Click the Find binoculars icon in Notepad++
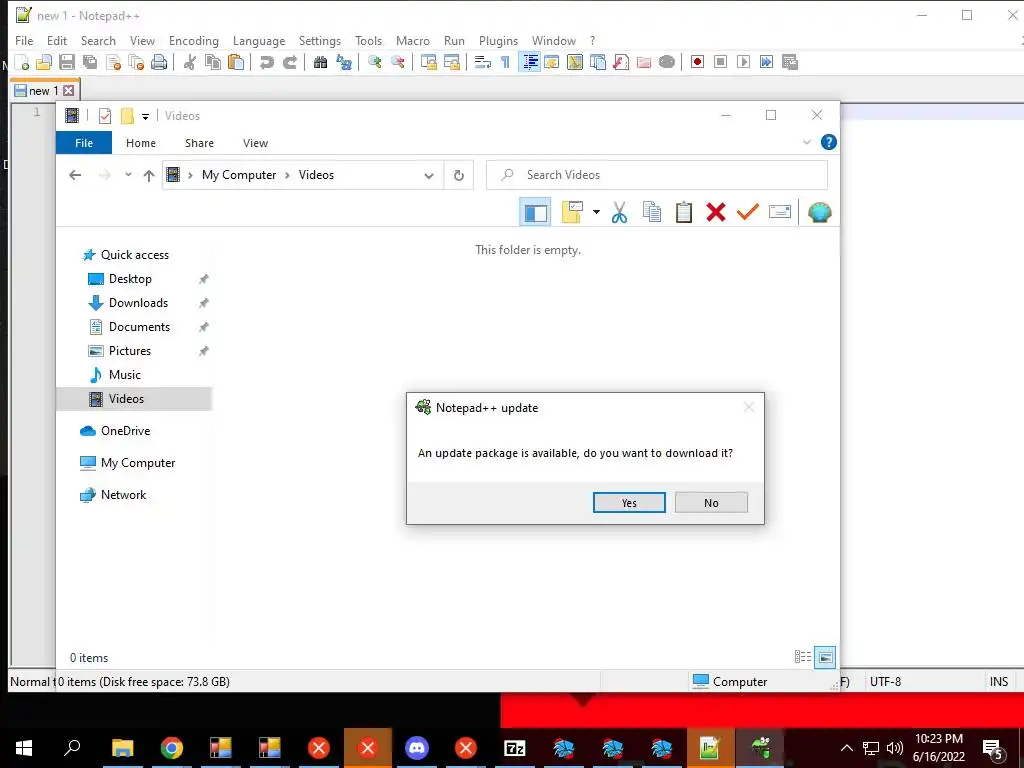Image resolution: width=1024 pixels, height=768 pixels. [x=320, y=62]
